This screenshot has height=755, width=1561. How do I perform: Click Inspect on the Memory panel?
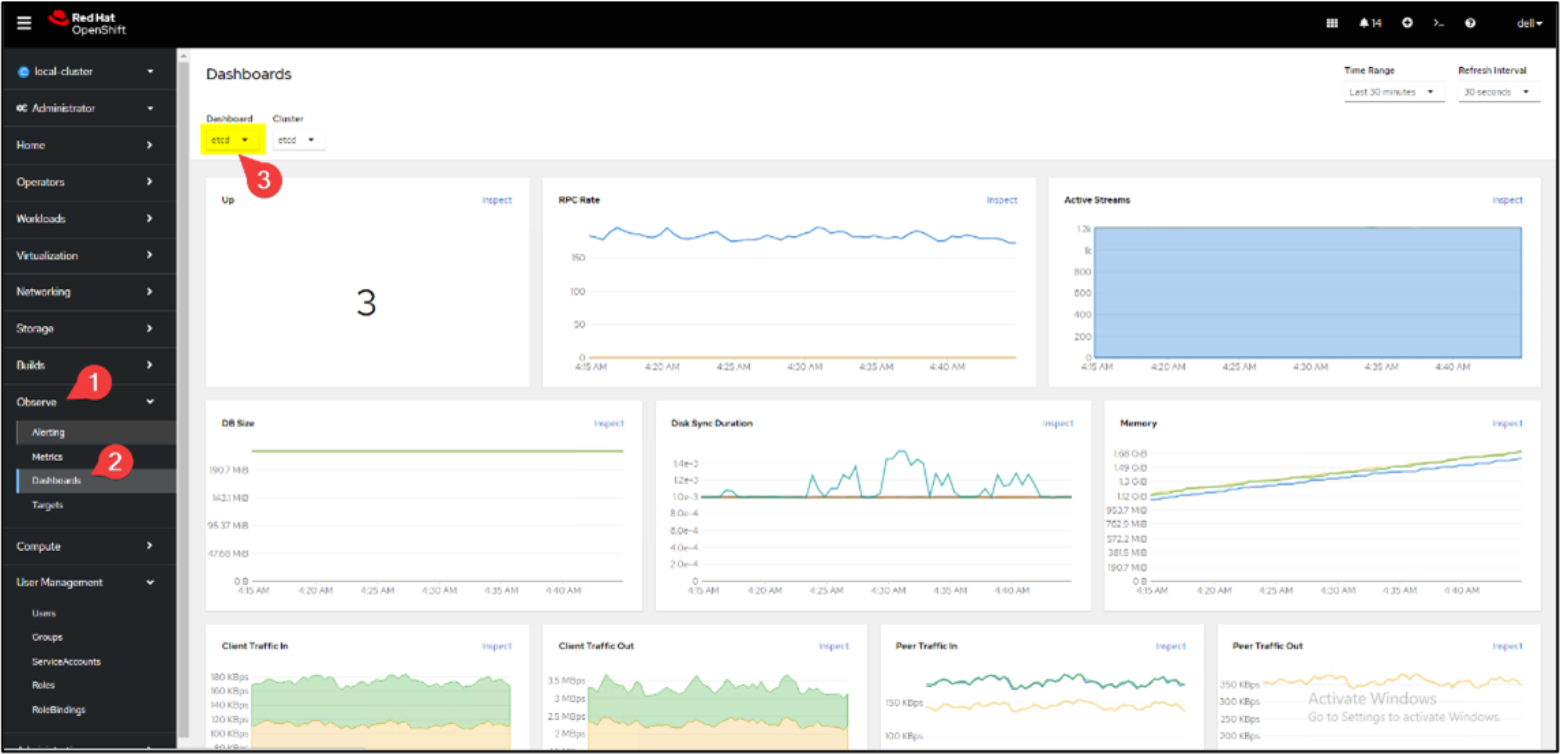[x=1508, y=423]
